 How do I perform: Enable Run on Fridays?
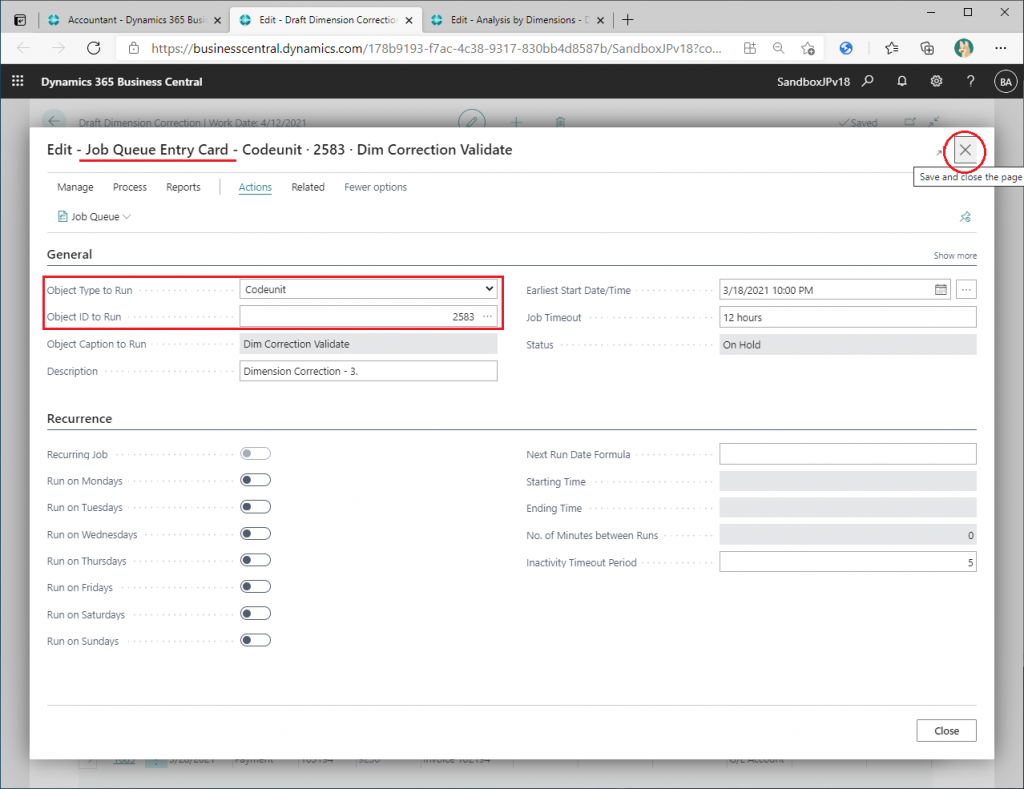point(255,587)
